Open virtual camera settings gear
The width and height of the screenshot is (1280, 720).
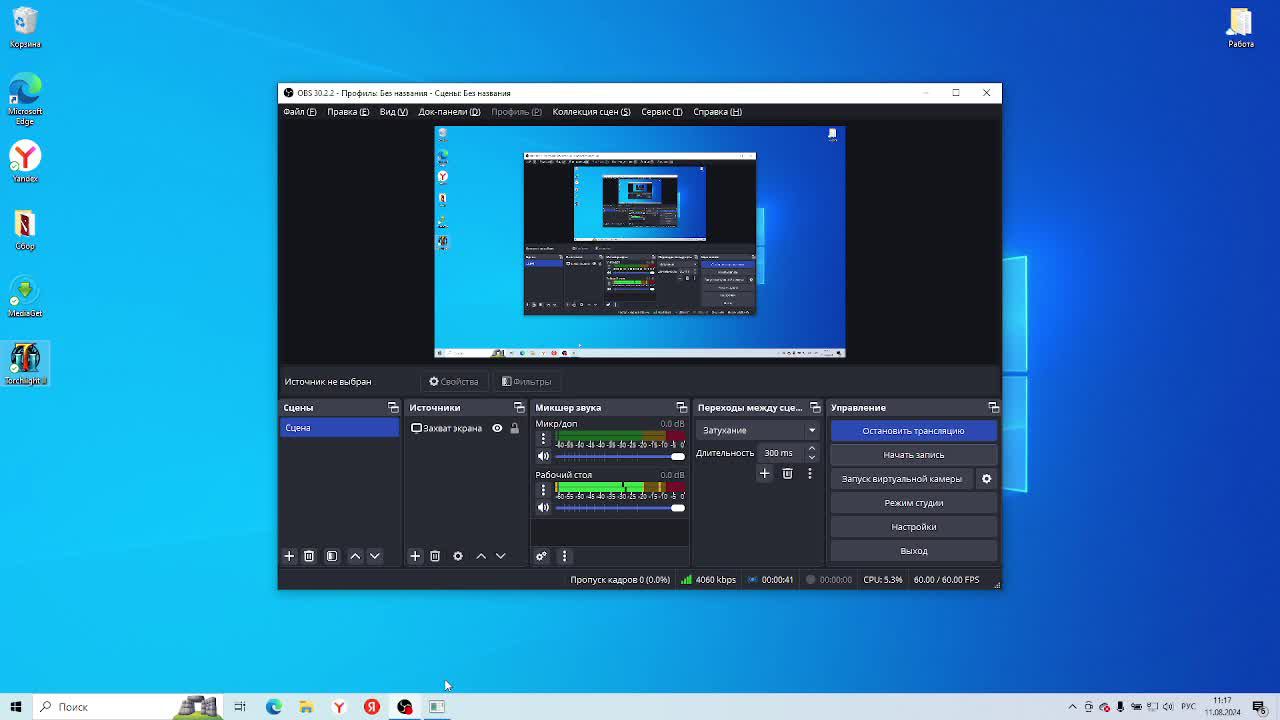pos(986,479)
